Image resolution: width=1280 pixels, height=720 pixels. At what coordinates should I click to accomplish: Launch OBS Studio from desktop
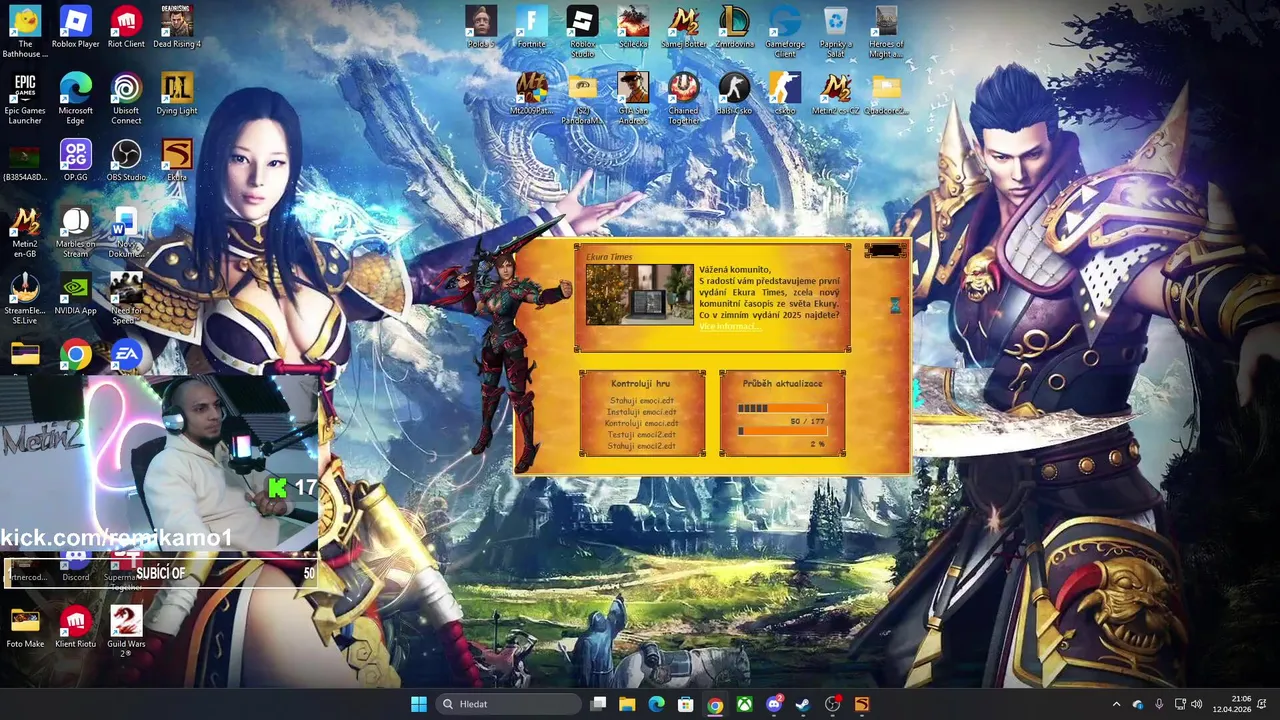click(x=126, y=160)
